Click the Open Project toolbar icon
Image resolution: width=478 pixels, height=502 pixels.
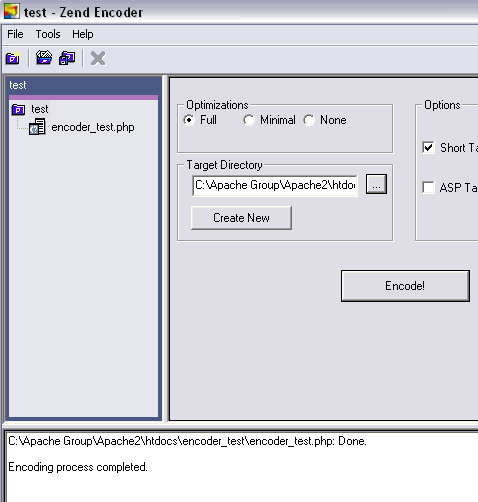click(44, 58)
